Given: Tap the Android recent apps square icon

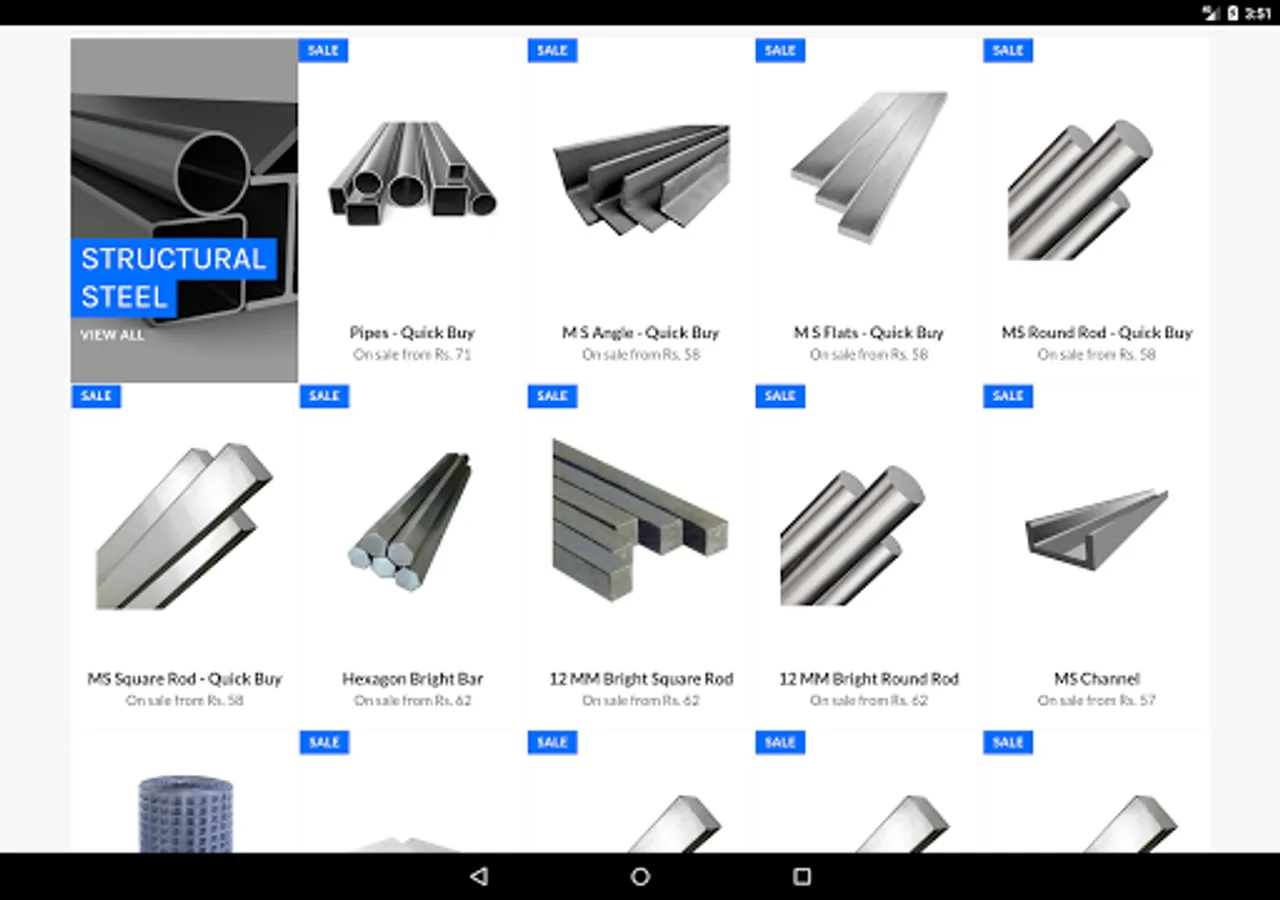Looking at the screenshot, I should [801, 877].
